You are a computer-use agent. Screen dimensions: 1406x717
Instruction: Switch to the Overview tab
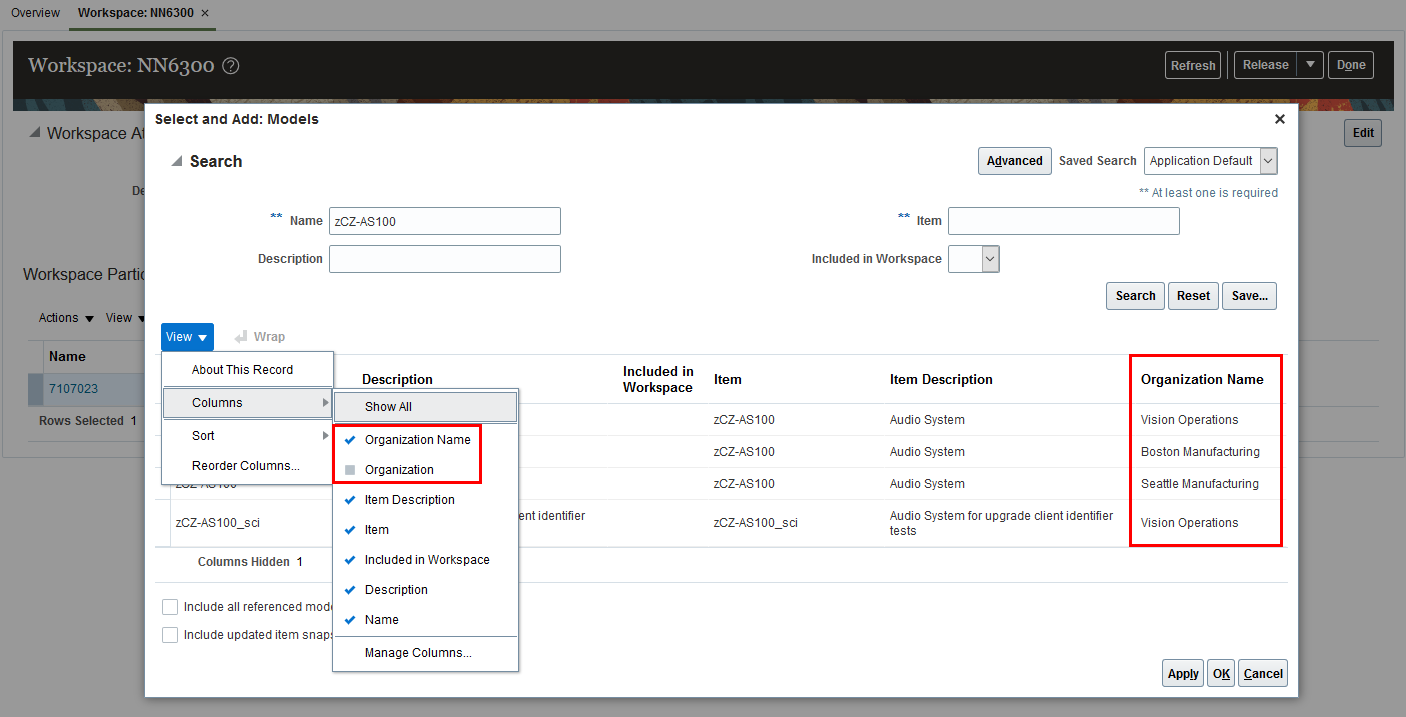coord(35,13)
